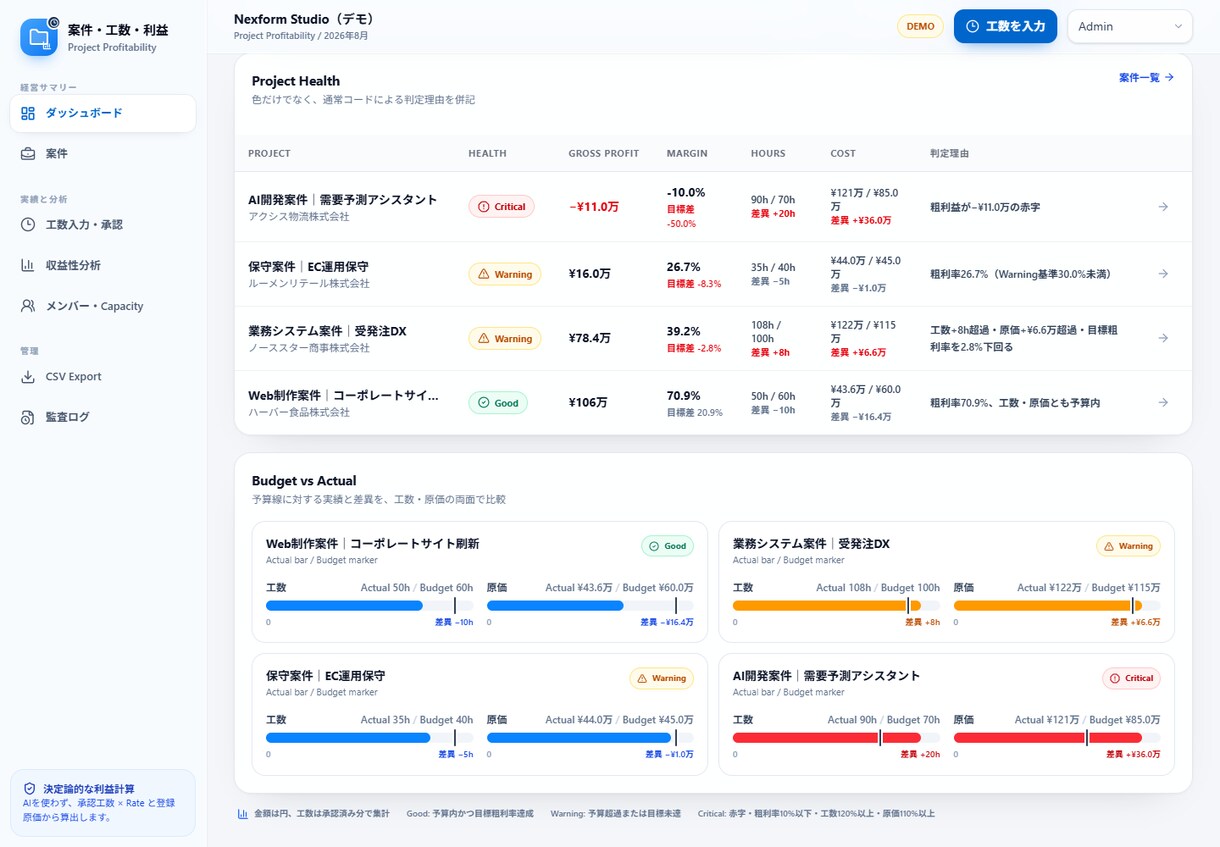Image resolution: width=1220 pixels, height=847 pixels.
Task: Click company name アクシス物流株式会社
Action: [299, 217]
